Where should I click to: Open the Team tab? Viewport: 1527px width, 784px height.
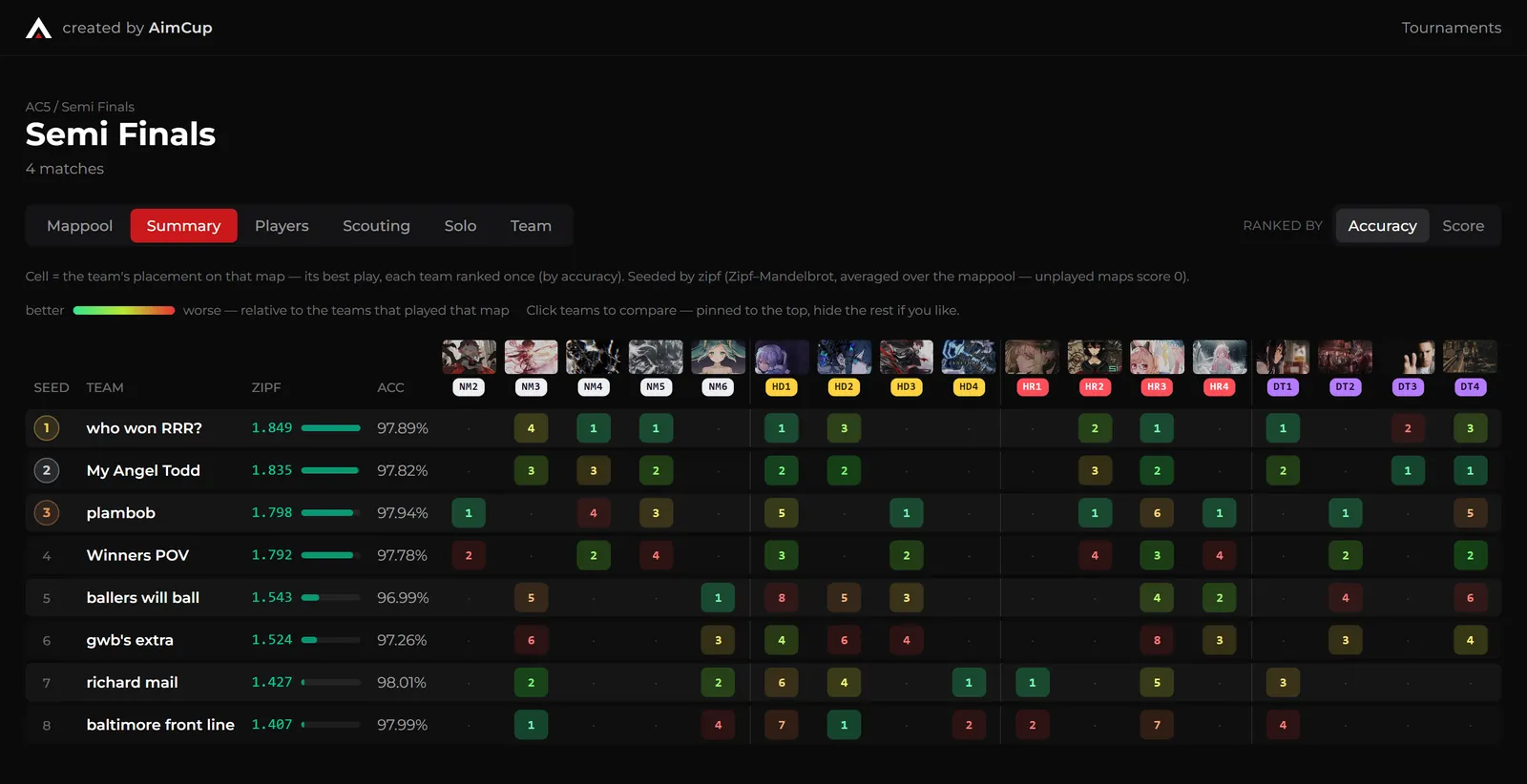(531, 226)
